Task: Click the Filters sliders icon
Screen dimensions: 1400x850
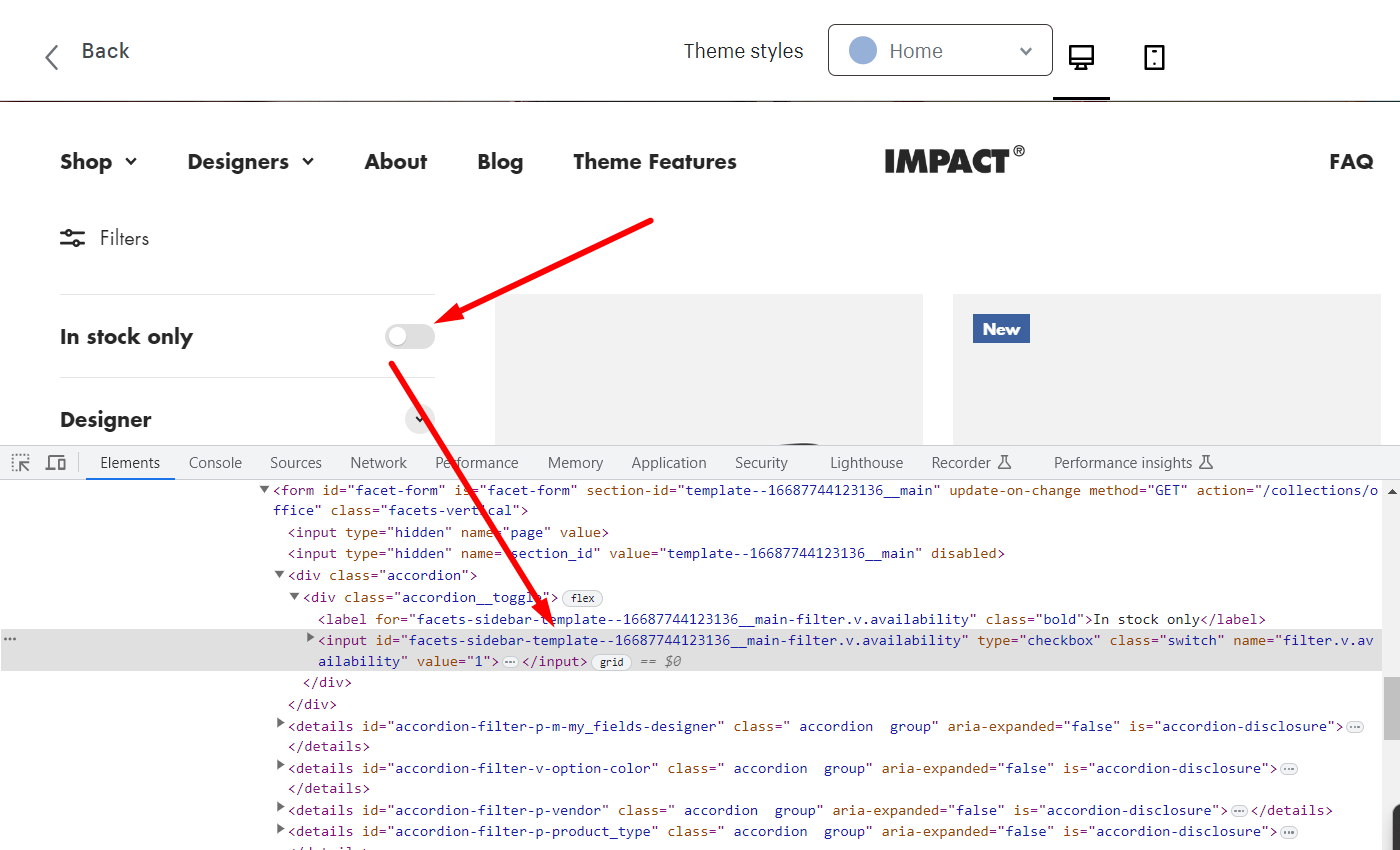Action: tap(72, 238)
